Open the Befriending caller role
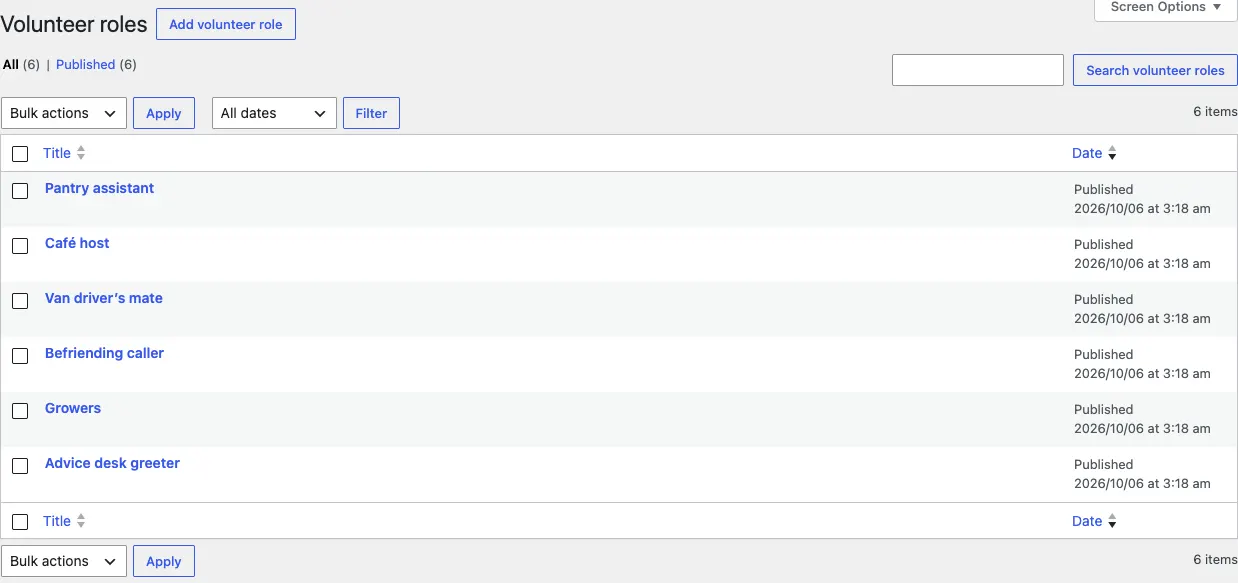 [104, 353]
